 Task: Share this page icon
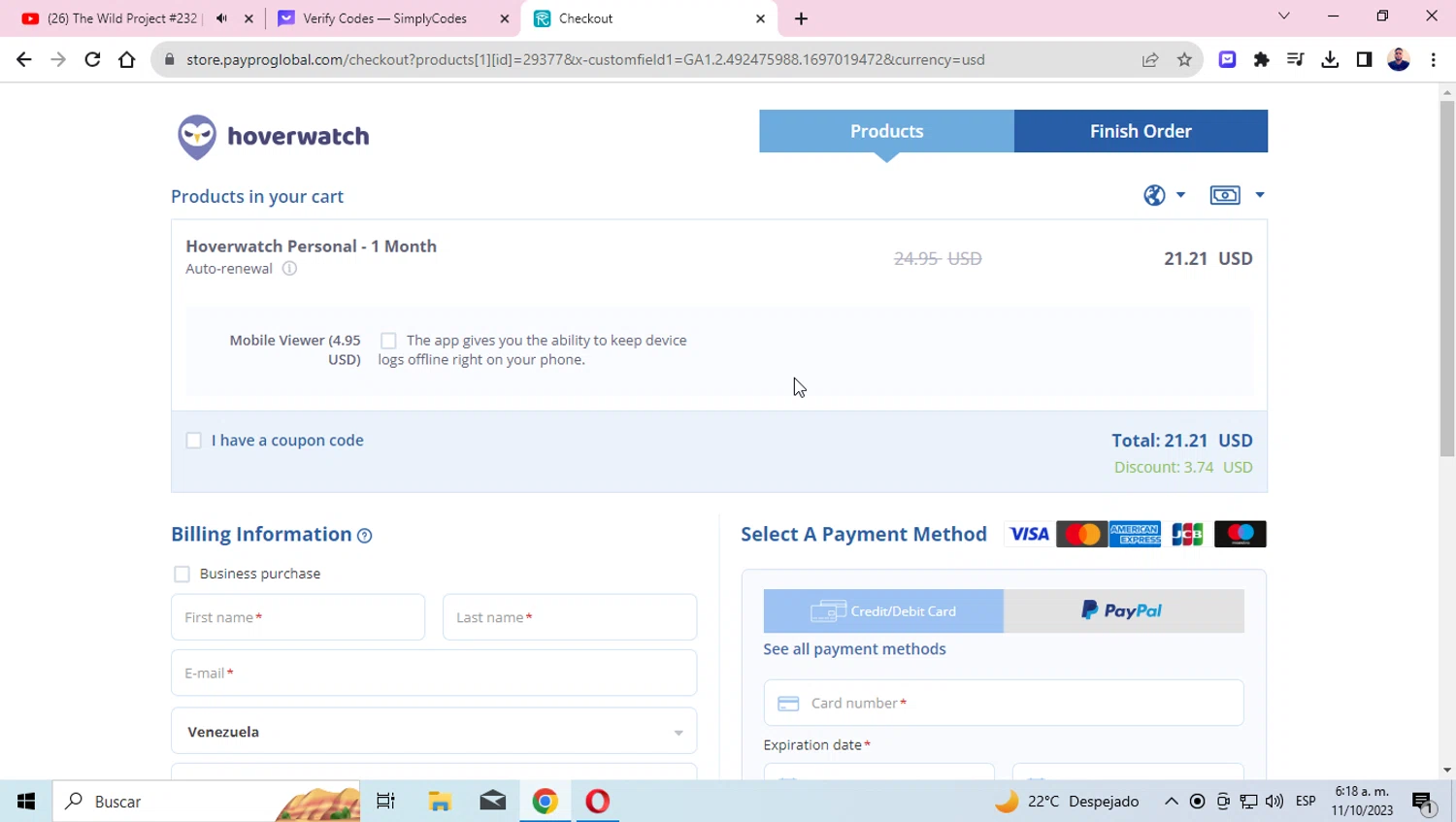point(1150,59)
